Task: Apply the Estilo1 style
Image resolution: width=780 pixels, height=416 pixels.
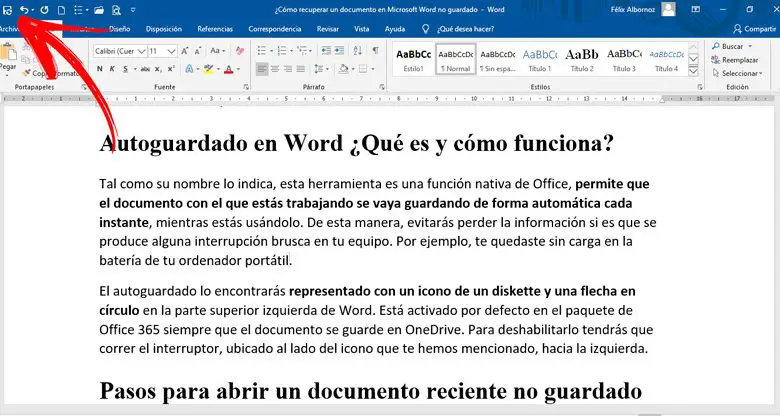Action: (413, 60)
